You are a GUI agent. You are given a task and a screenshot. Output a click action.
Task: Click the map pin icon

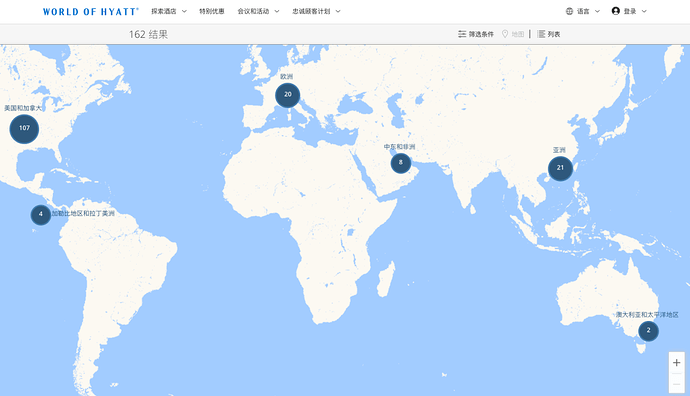tap(505, 34)
